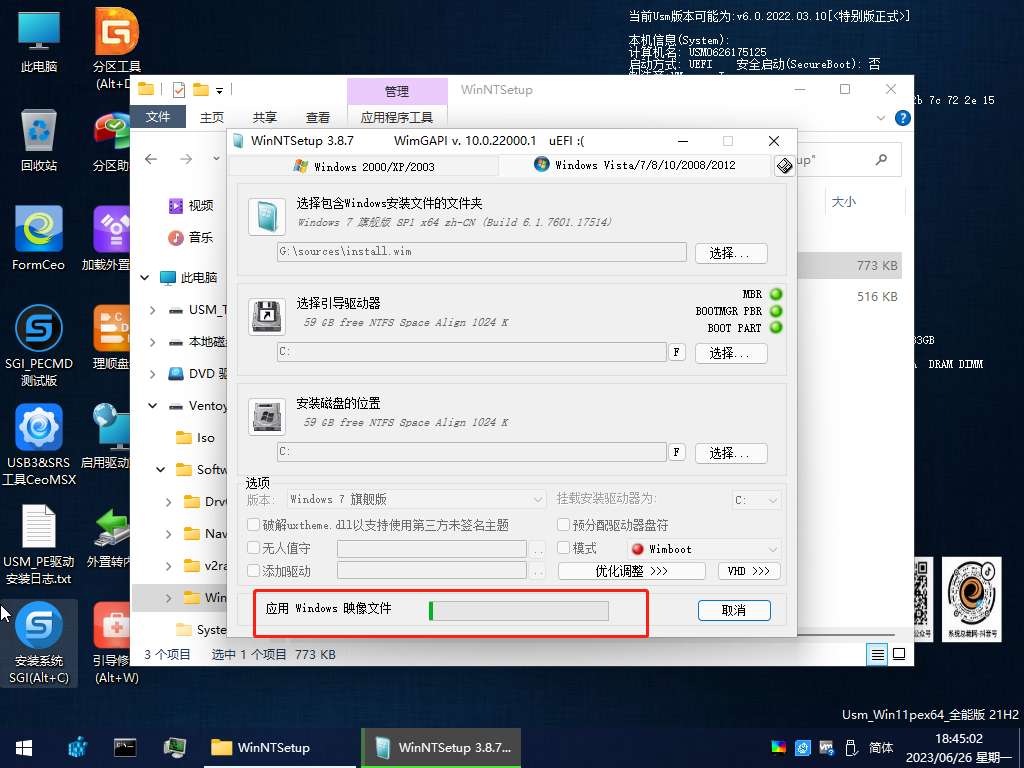Click the boot drive floppy icon
Screen dimensions: 1024x768
[266, 317]
